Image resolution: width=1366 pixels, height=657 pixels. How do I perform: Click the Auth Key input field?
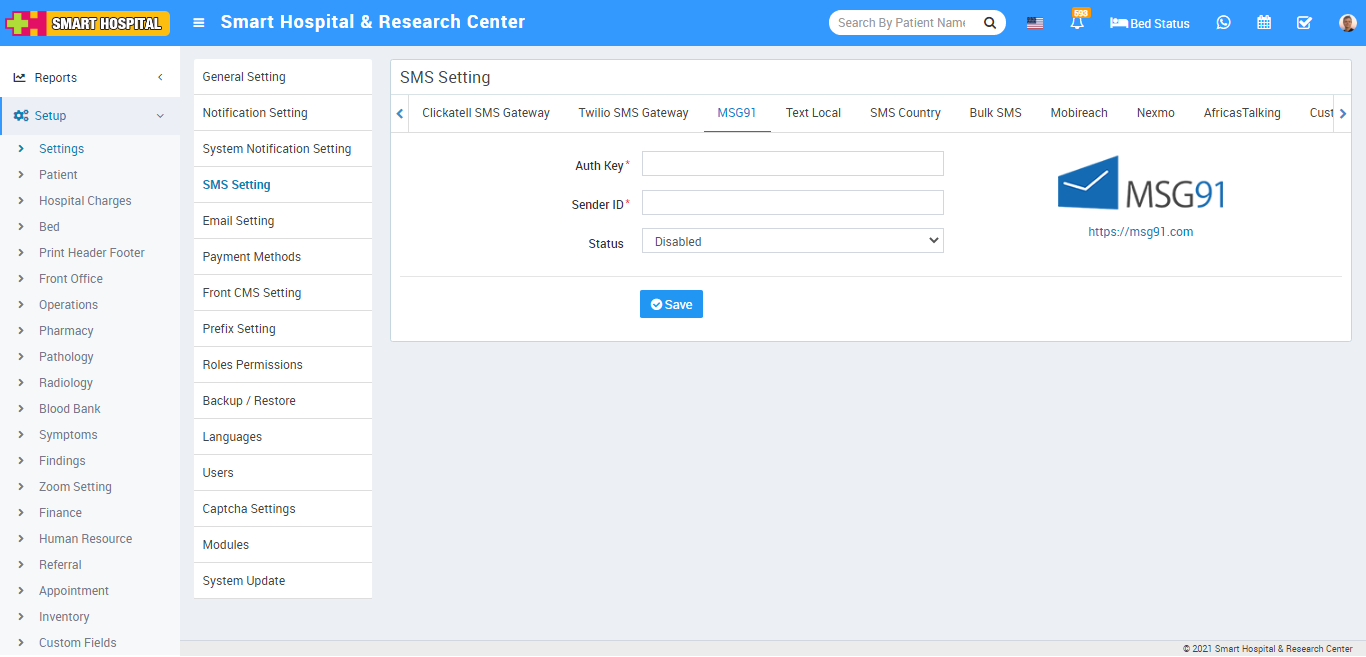(792, 164)
